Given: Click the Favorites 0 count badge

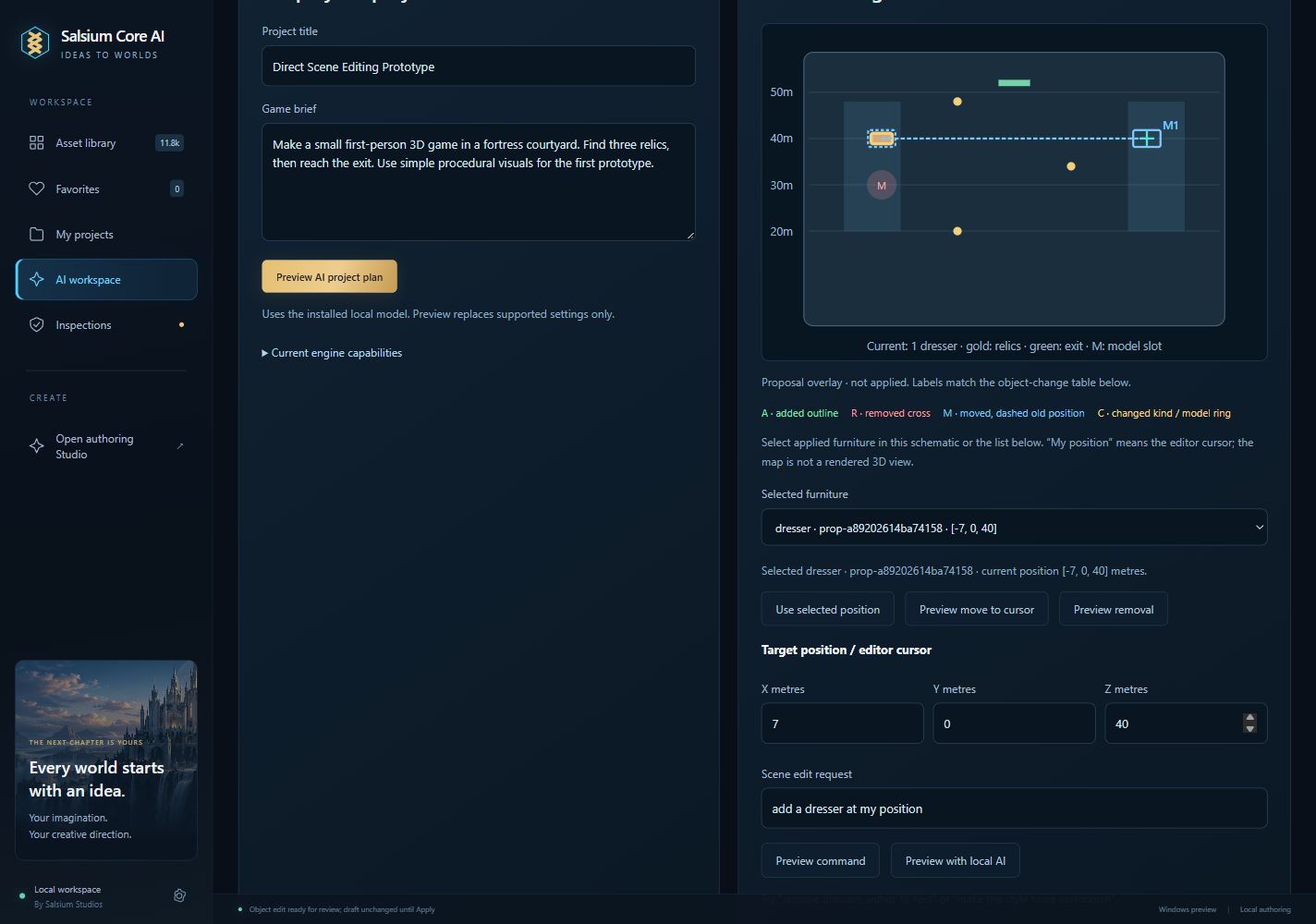Looking at the screenshot, I should (x=177, y=188).
